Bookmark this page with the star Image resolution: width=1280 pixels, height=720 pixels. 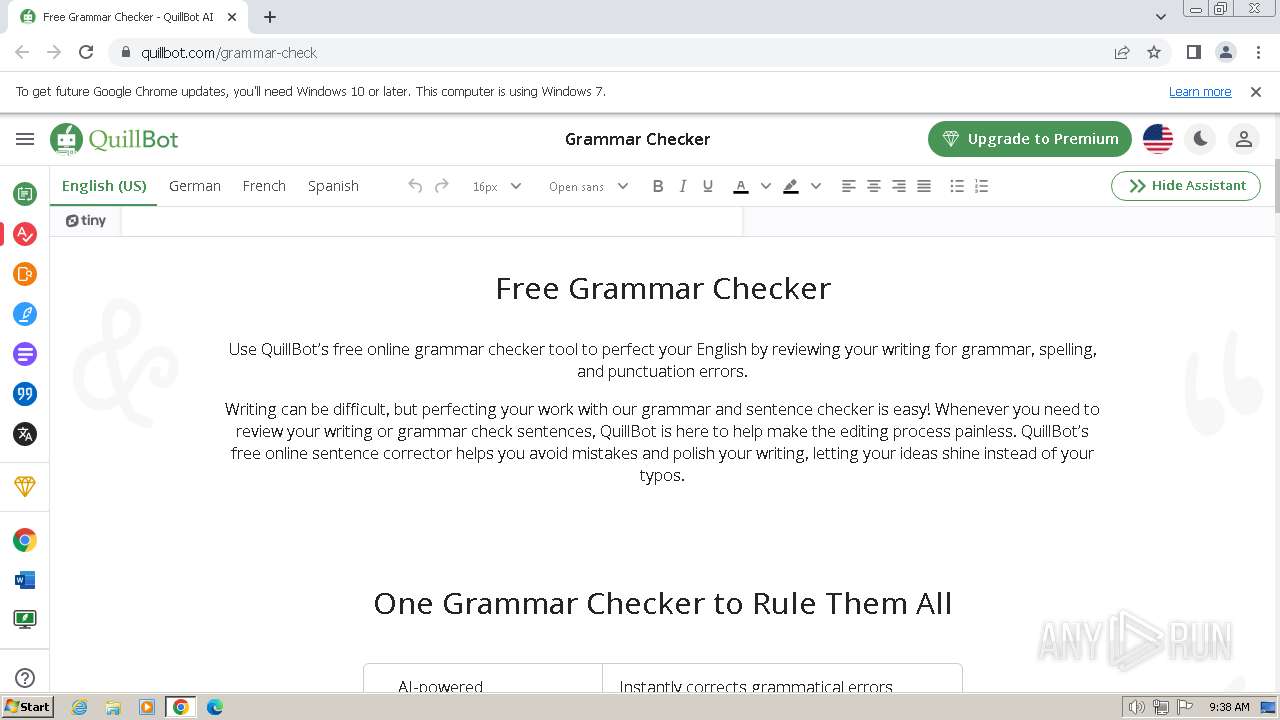pyautogui.click(x=1154, y=52)
